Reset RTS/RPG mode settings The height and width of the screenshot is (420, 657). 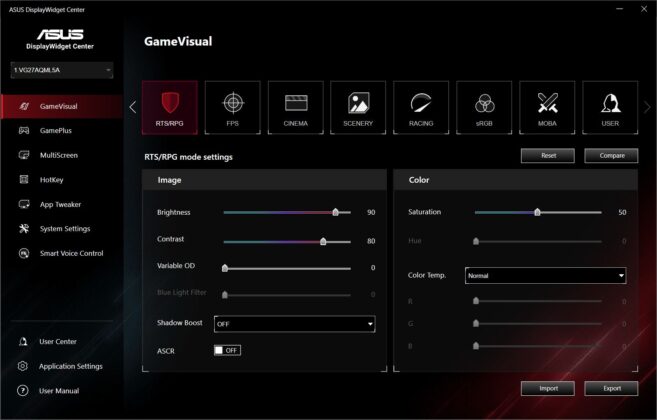(548, 156)
